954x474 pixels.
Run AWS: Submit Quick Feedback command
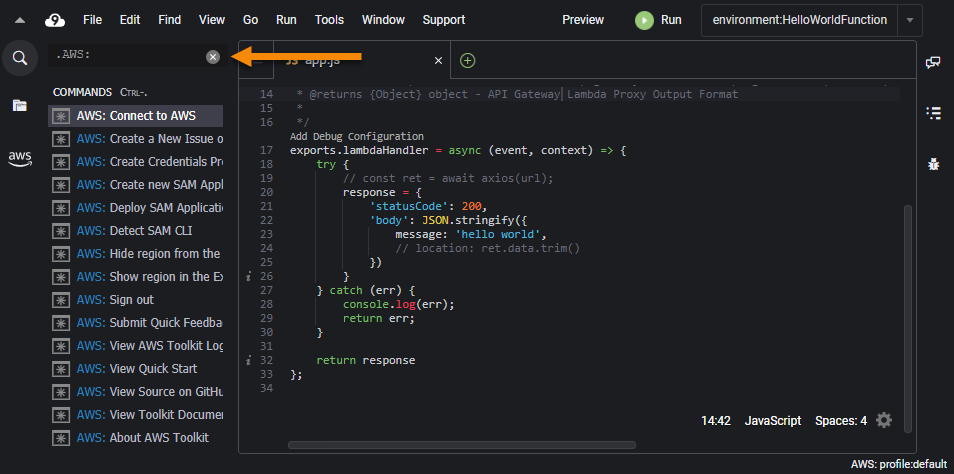point(136,322)
